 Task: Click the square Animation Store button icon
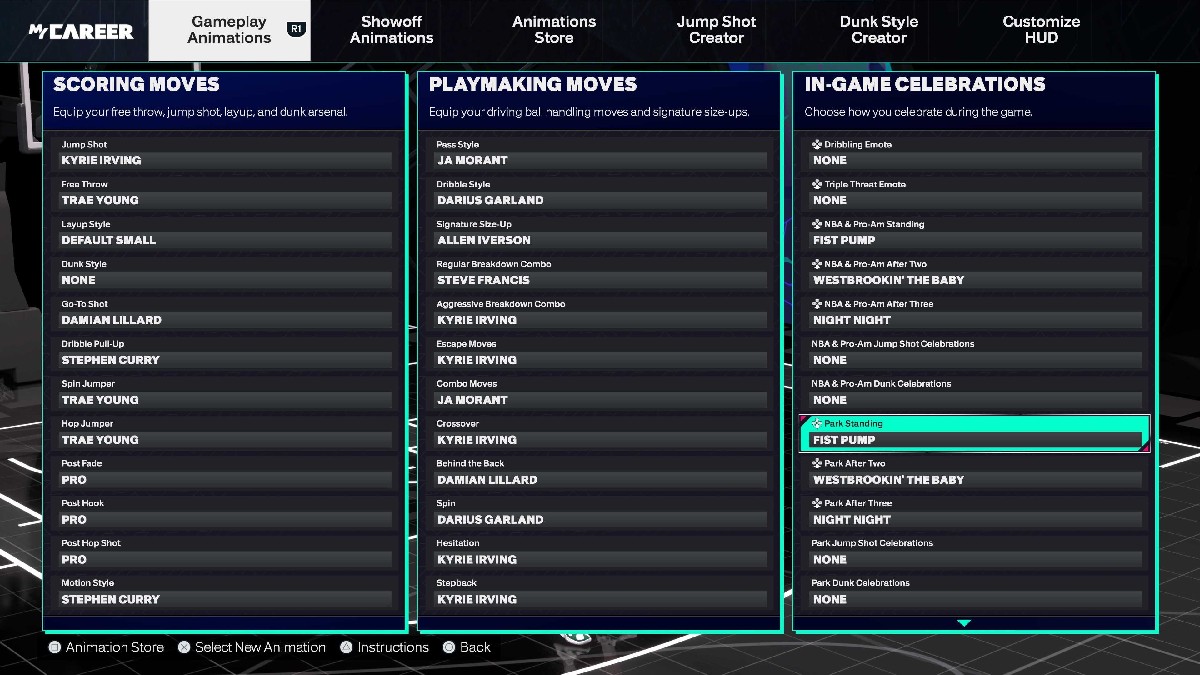(55, 647)
